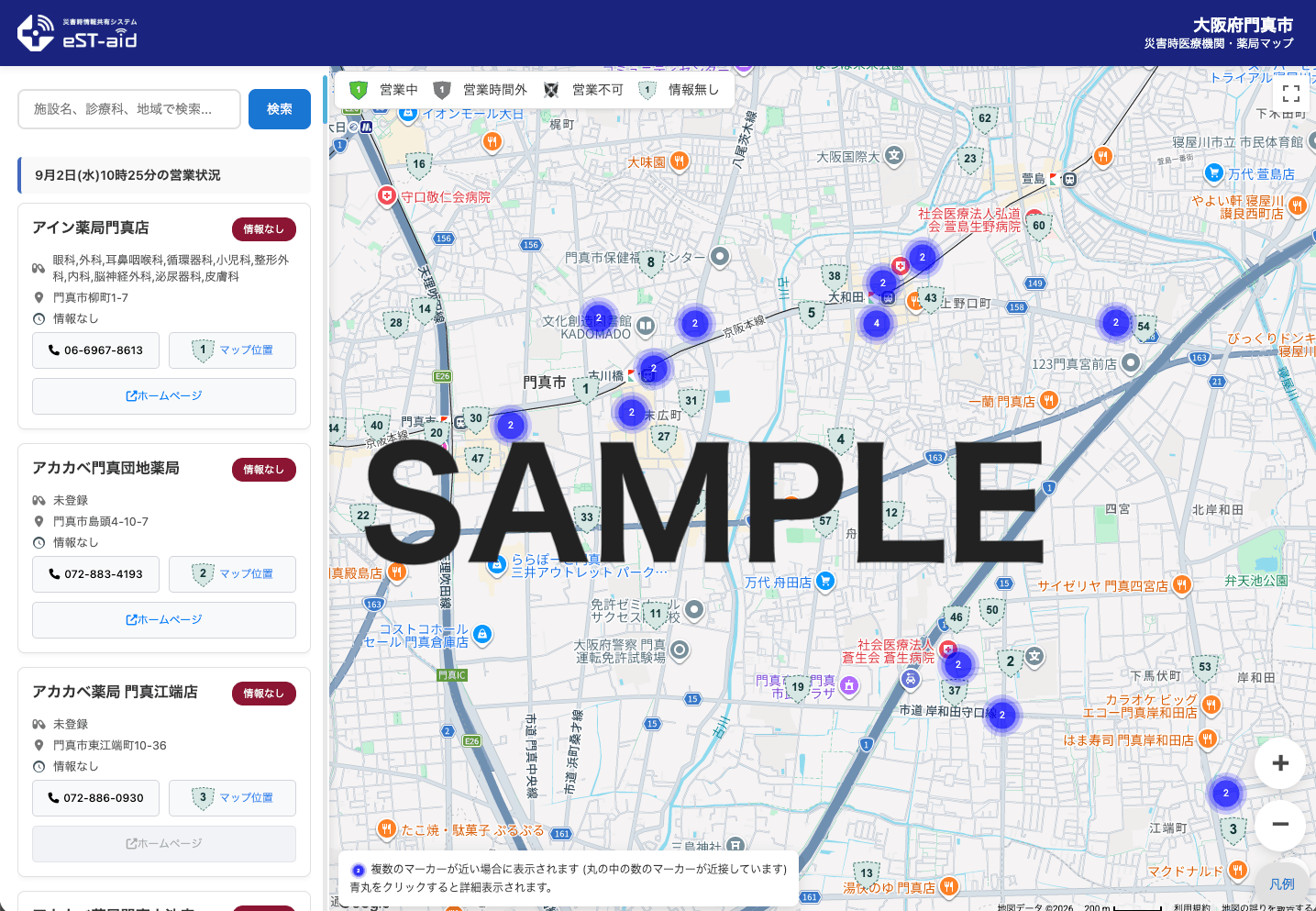1316x911 pixels.
Task: Click 情報なし status badge on アイン薬局門真店
Action: [x=264, y=229]
